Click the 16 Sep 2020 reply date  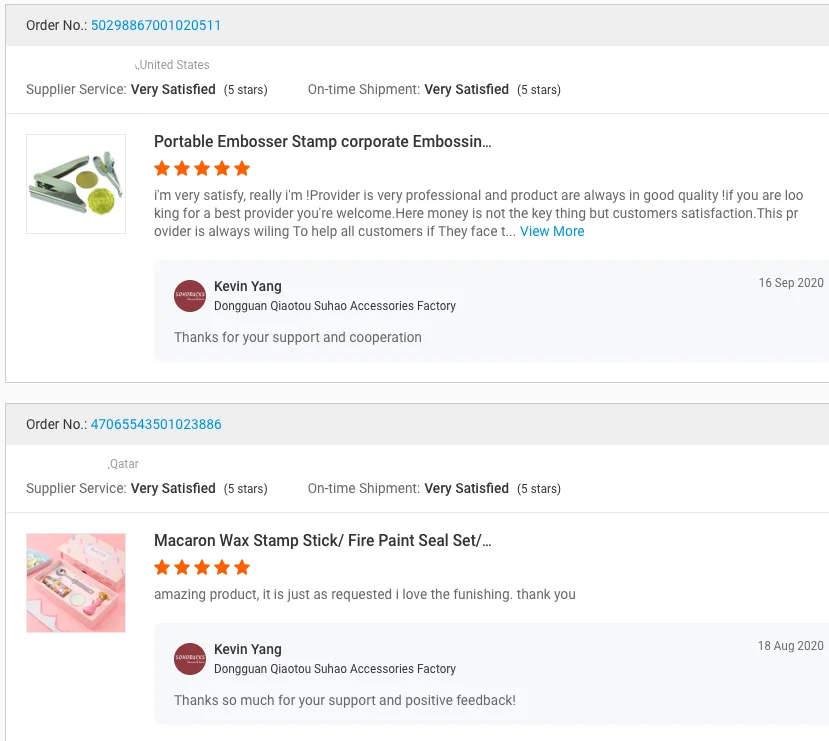pyautogui.click(x=790, y=283)
